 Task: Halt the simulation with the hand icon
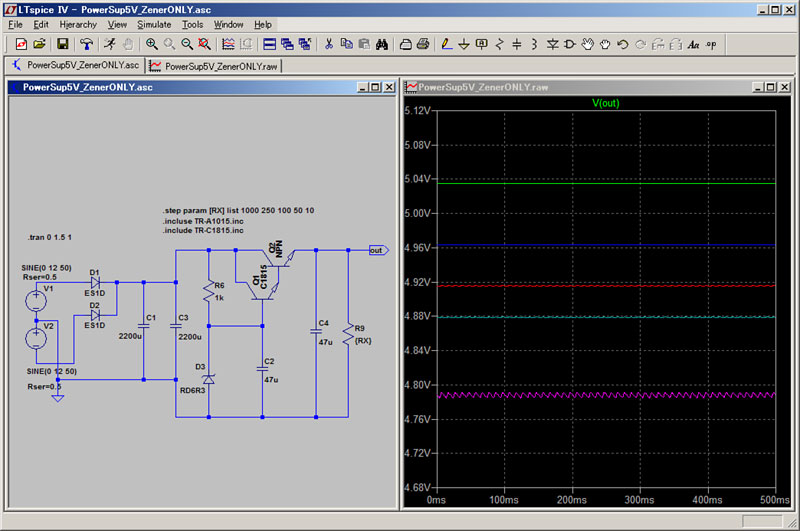pyautogui.click(x=128, y=44)
